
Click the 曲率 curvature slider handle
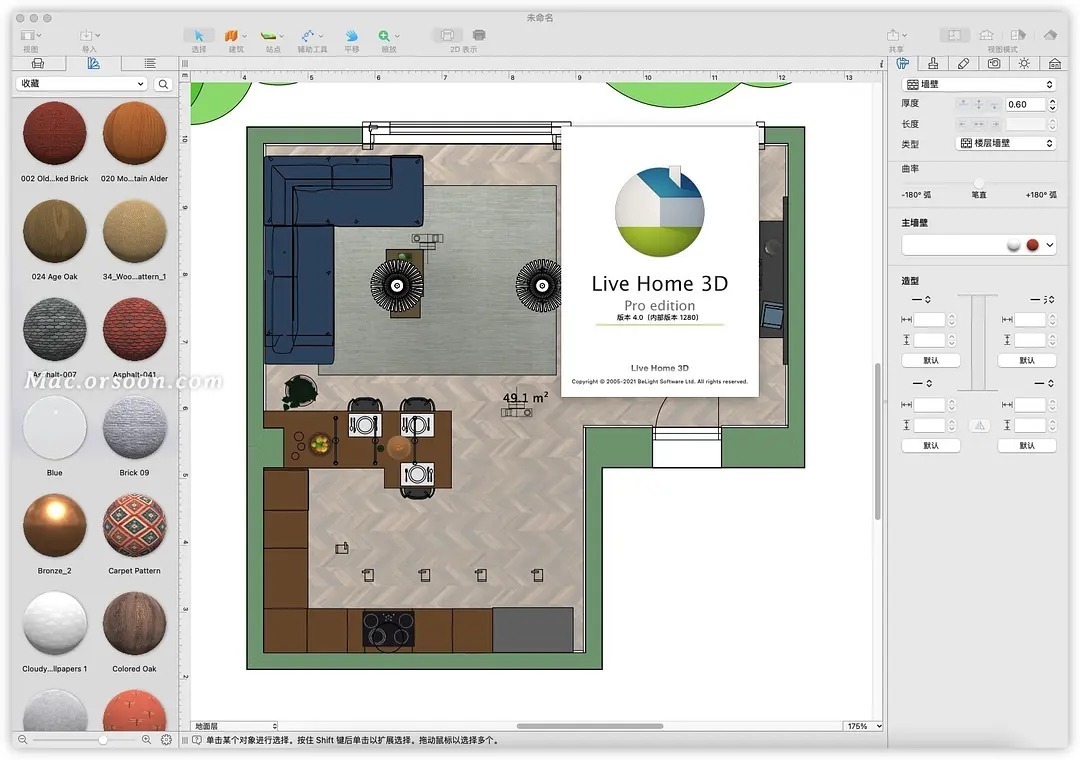[x=979, y=182]
